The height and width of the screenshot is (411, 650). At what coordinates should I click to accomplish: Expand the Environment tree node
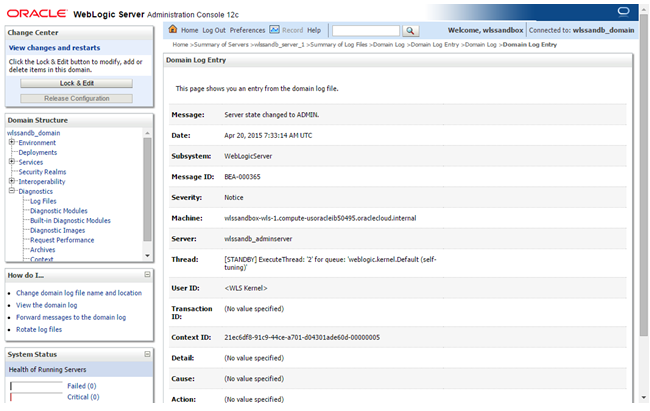pos(12,142)
